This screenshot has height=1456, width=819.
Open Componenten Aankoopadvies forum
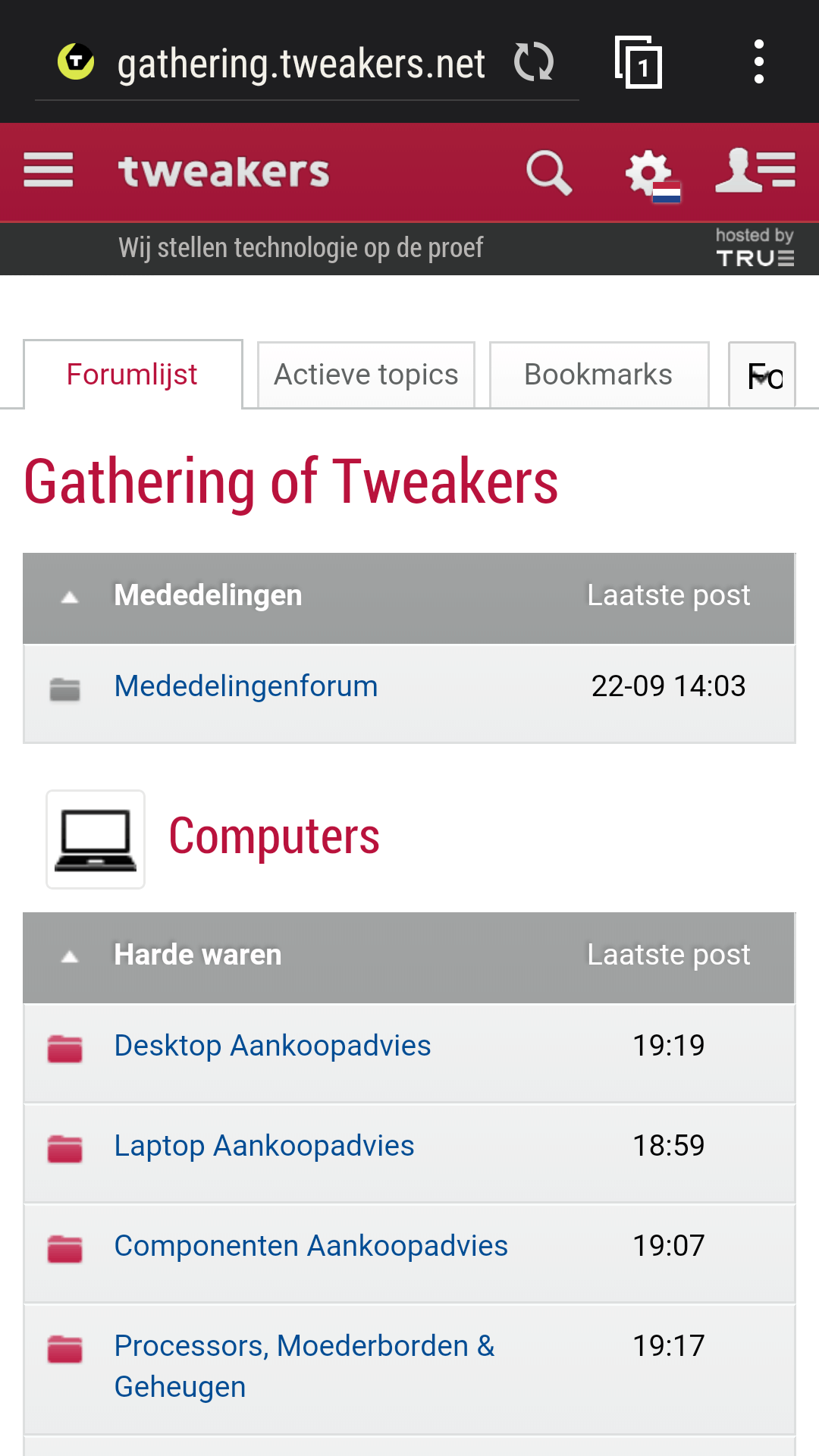tap(311, 1246)
